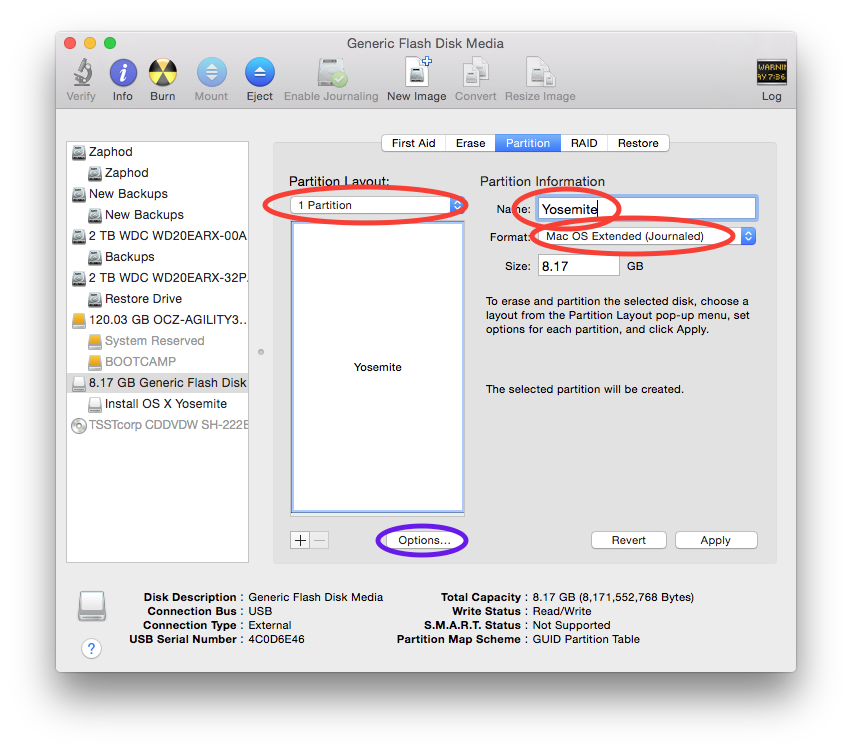Select the Restore Drive volume
Screen dimensions: 852x752
157,299
